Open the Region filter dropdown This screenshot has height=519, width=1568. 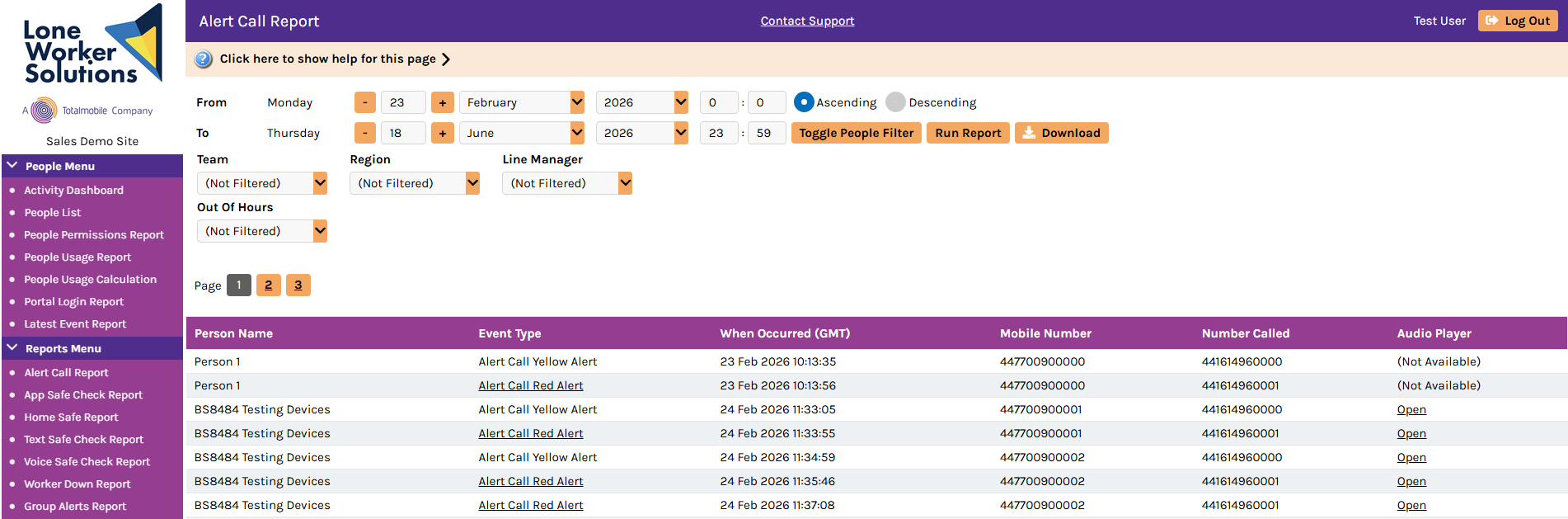[415, 183]
